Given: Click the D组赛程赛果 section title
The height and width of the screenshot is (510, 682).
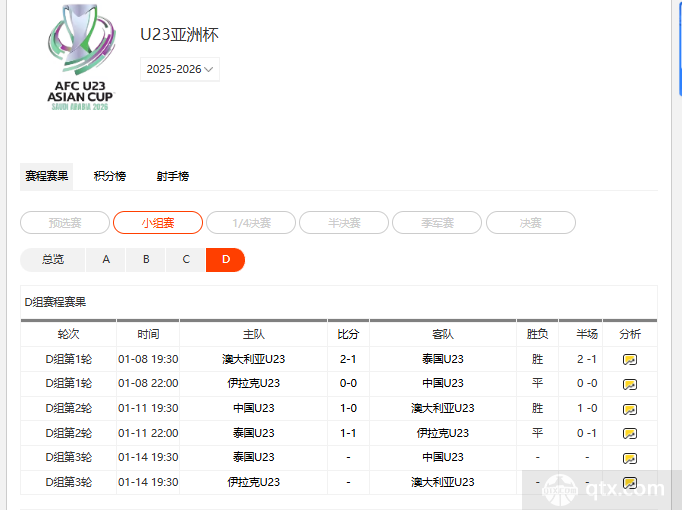Looking at the screenshot, I should (x=55, y=302).
